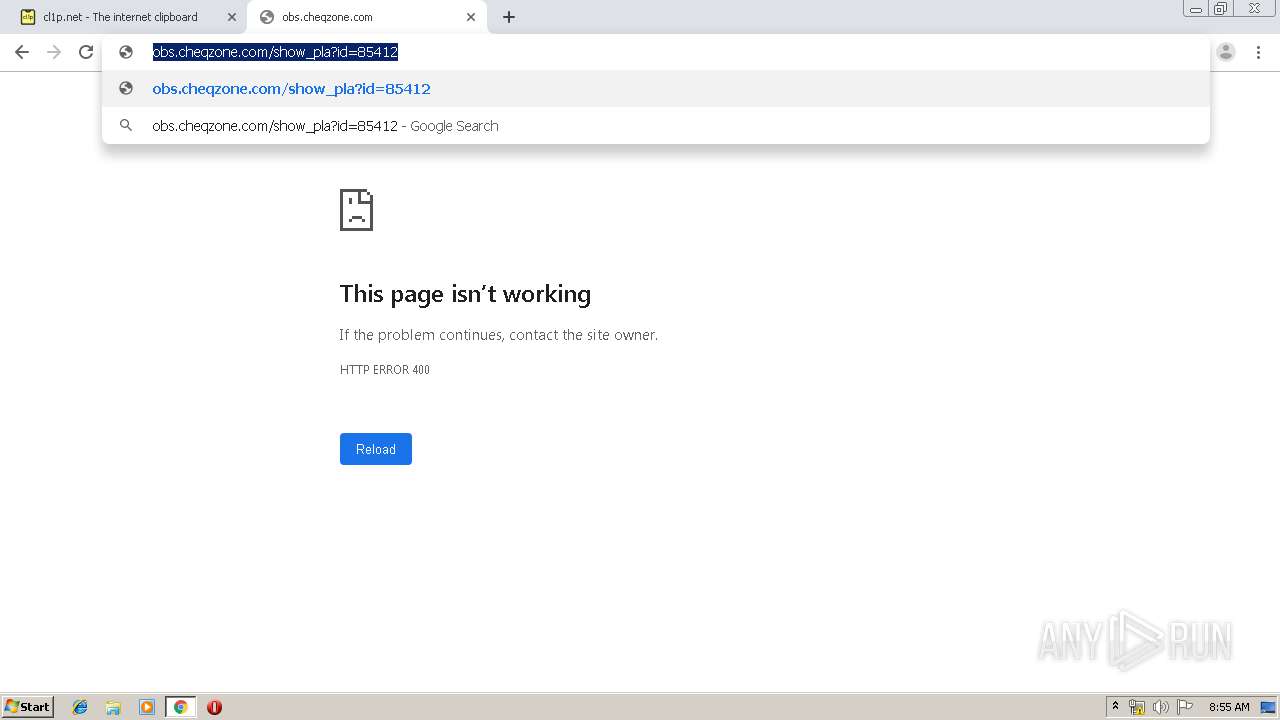Viewport: 1280px width, 720px height.
Task: Open the Chrome profile avatar
Action: click(x=1226, y=52)
